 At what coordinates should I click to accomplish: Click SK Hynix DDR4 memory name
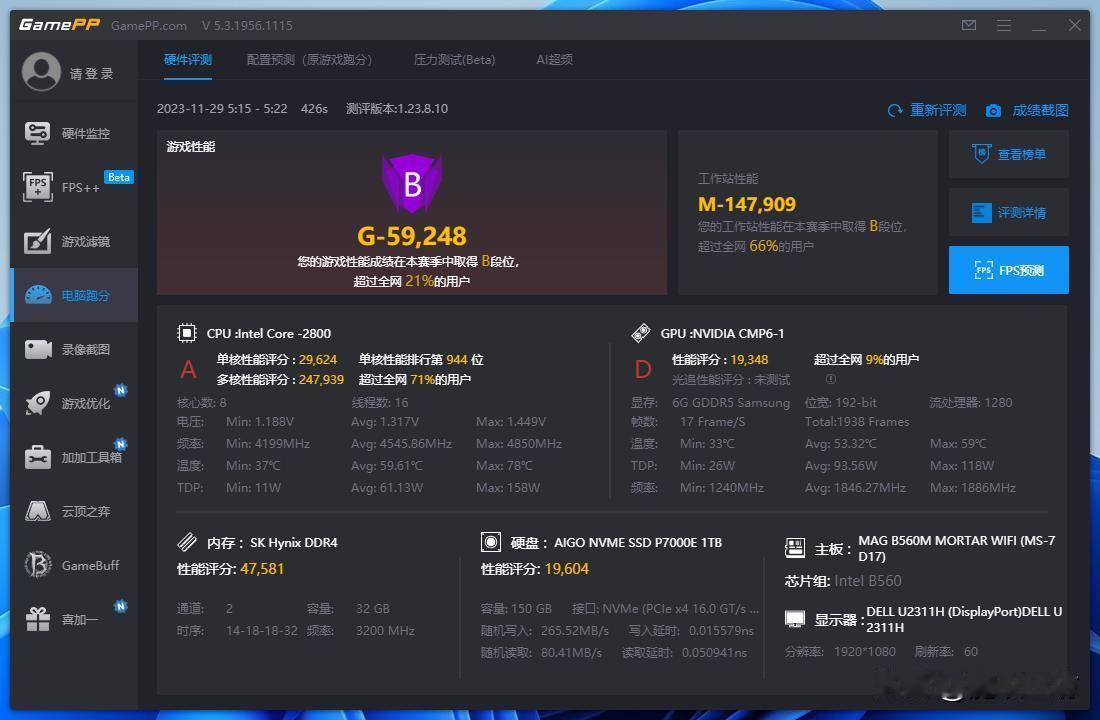click(x=294, y=542)
